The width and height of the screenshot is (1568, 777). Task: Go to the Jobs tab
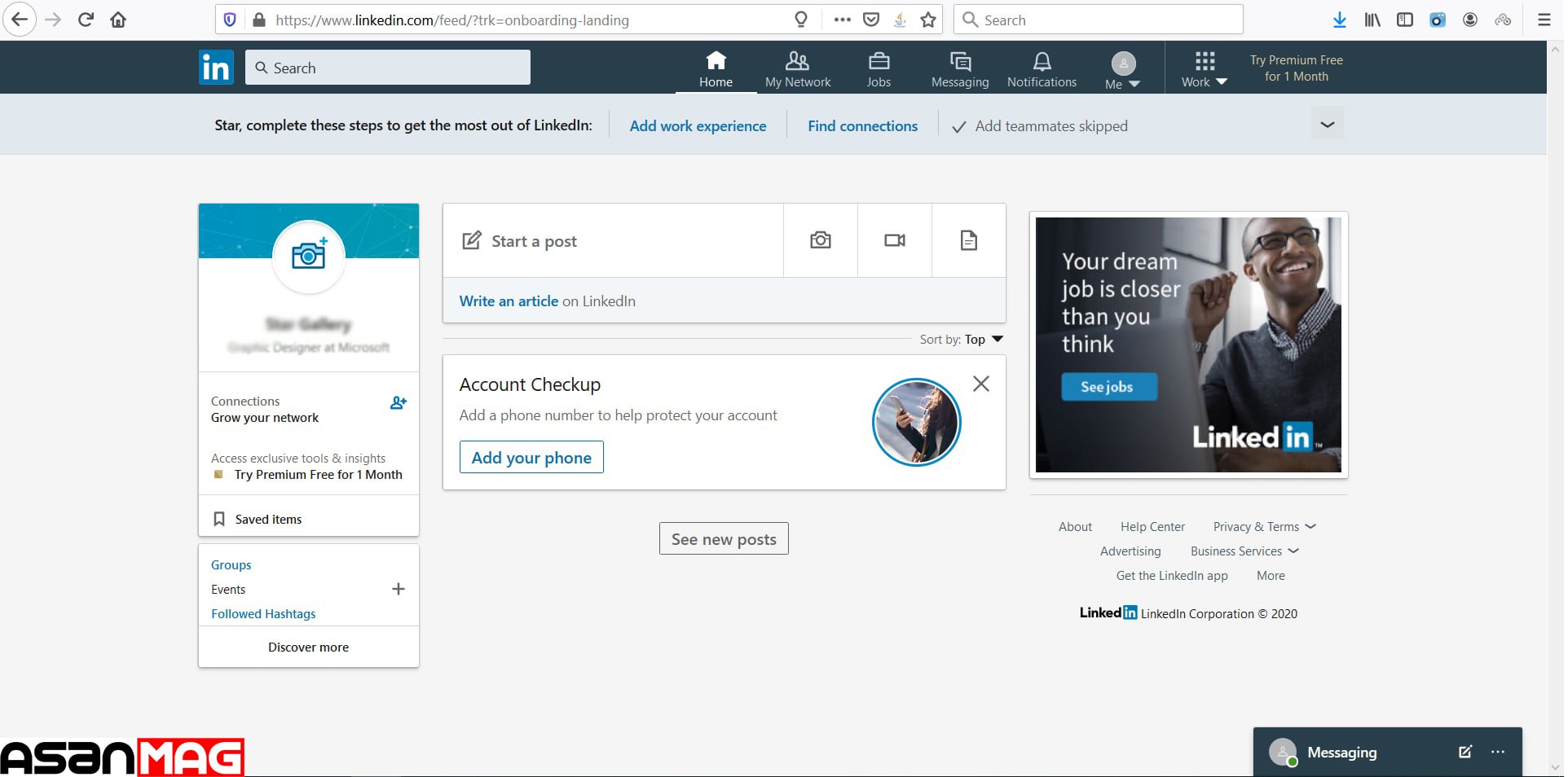click(879, 69)
